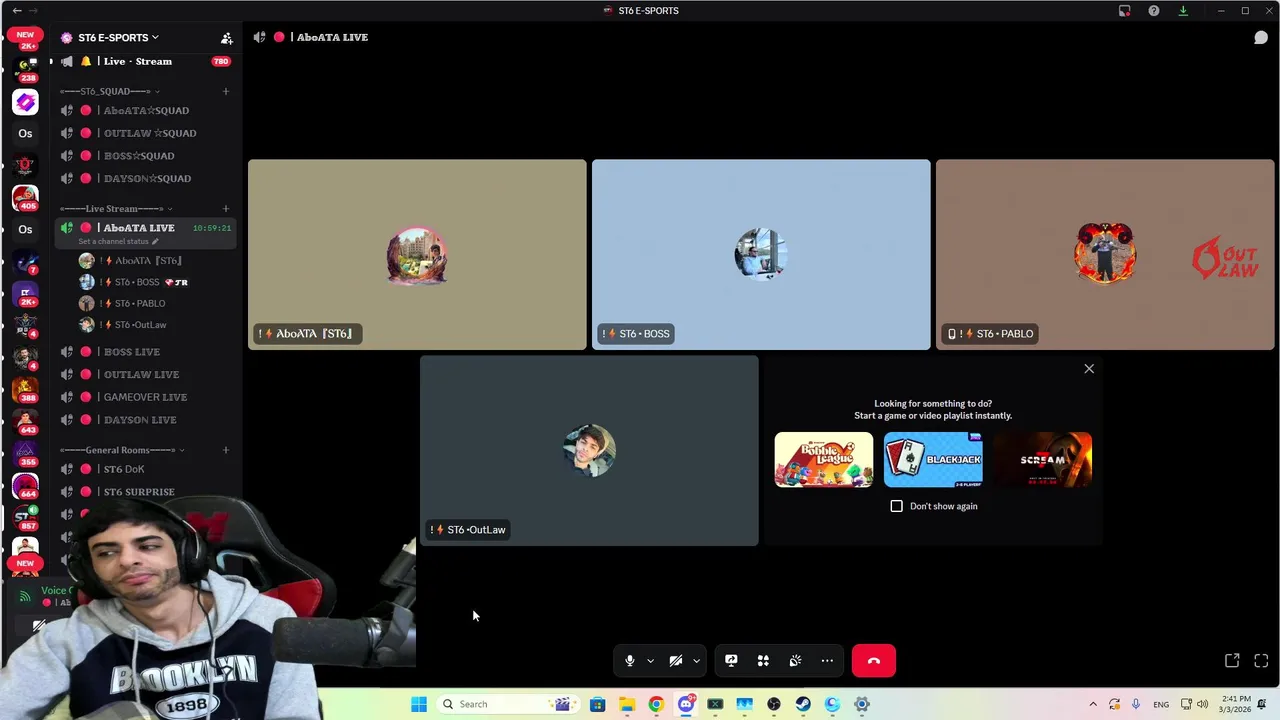Open more call options ellipsis

pyautogui.click(x=827, y=661)
